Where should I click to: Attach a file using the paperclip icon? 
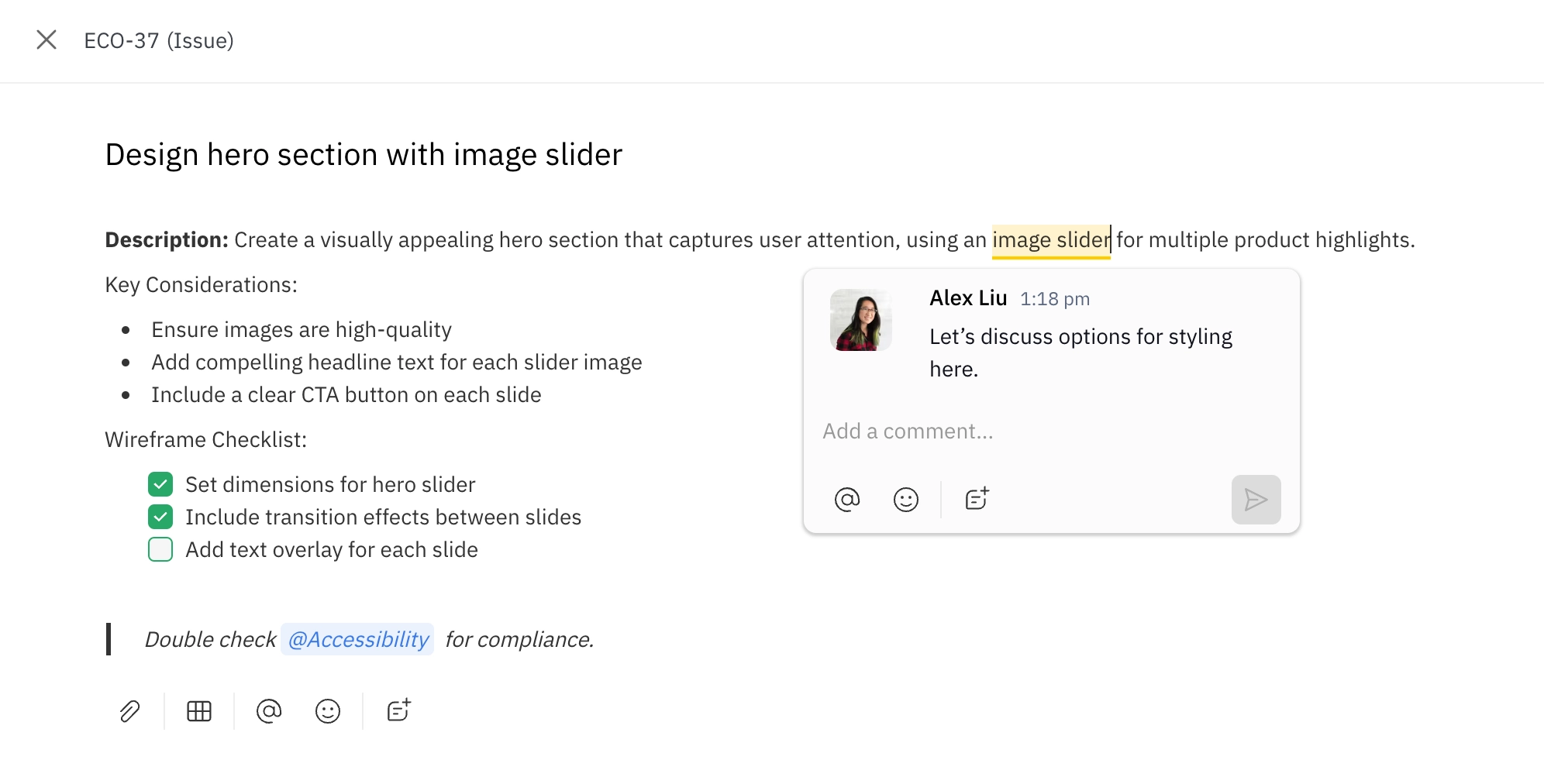pyautogui.click(x=129, y=710)
